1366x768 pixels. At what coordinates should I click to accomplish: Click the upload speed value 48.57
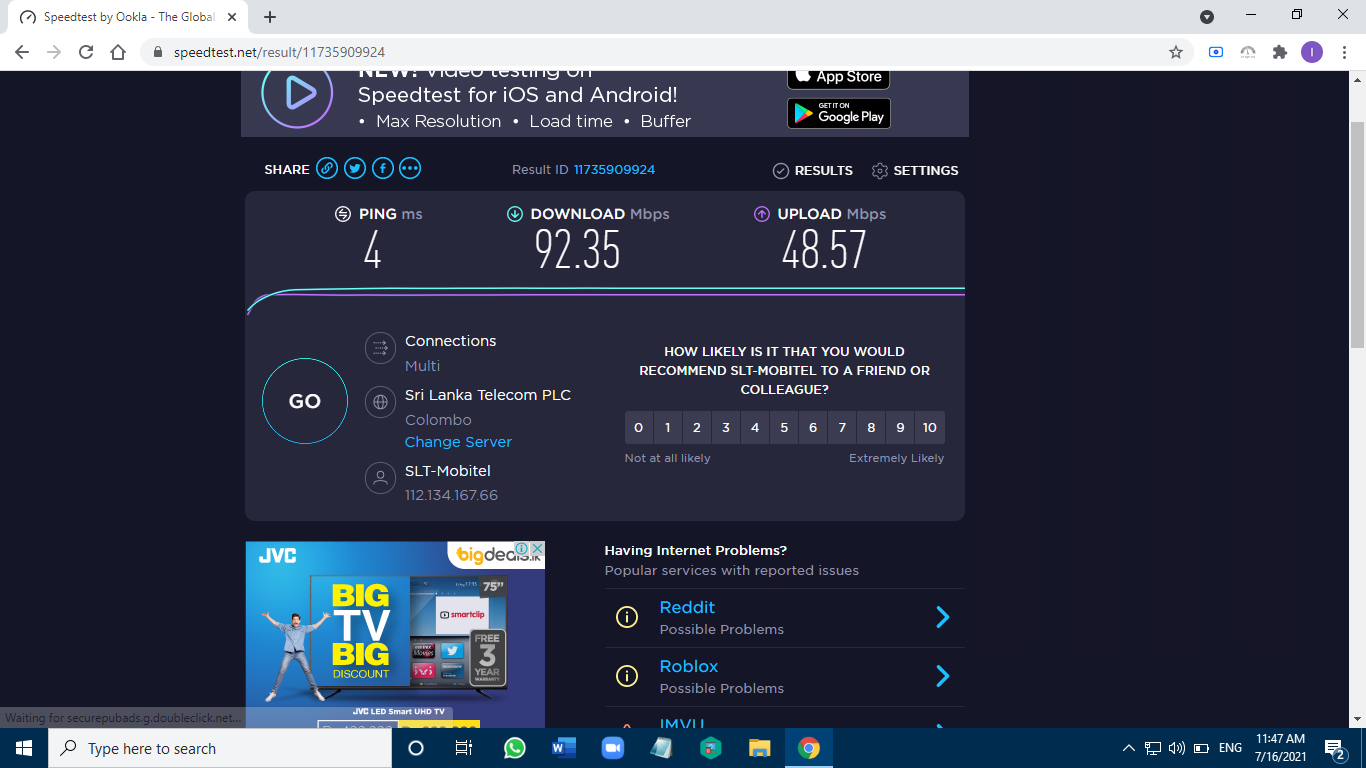pos(824,250)
